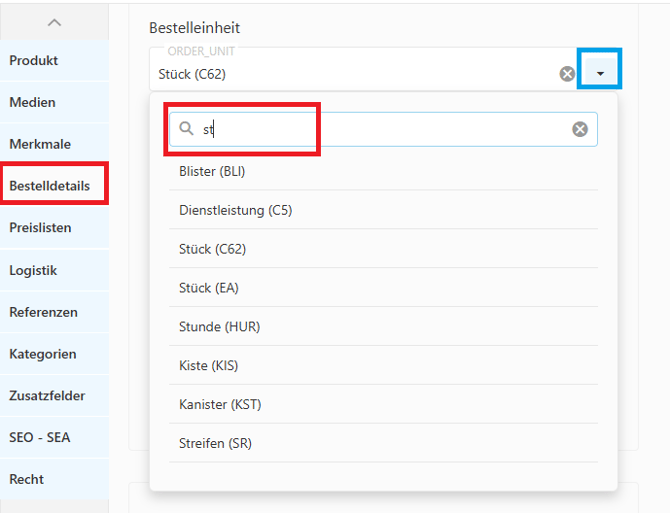Collapse the sidebar with the up chevron

(54, 22)
